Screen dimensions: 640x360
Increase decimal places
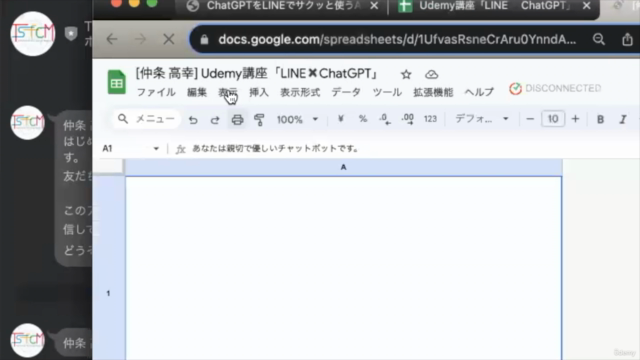pyautogui.click(x=407, y=119)
